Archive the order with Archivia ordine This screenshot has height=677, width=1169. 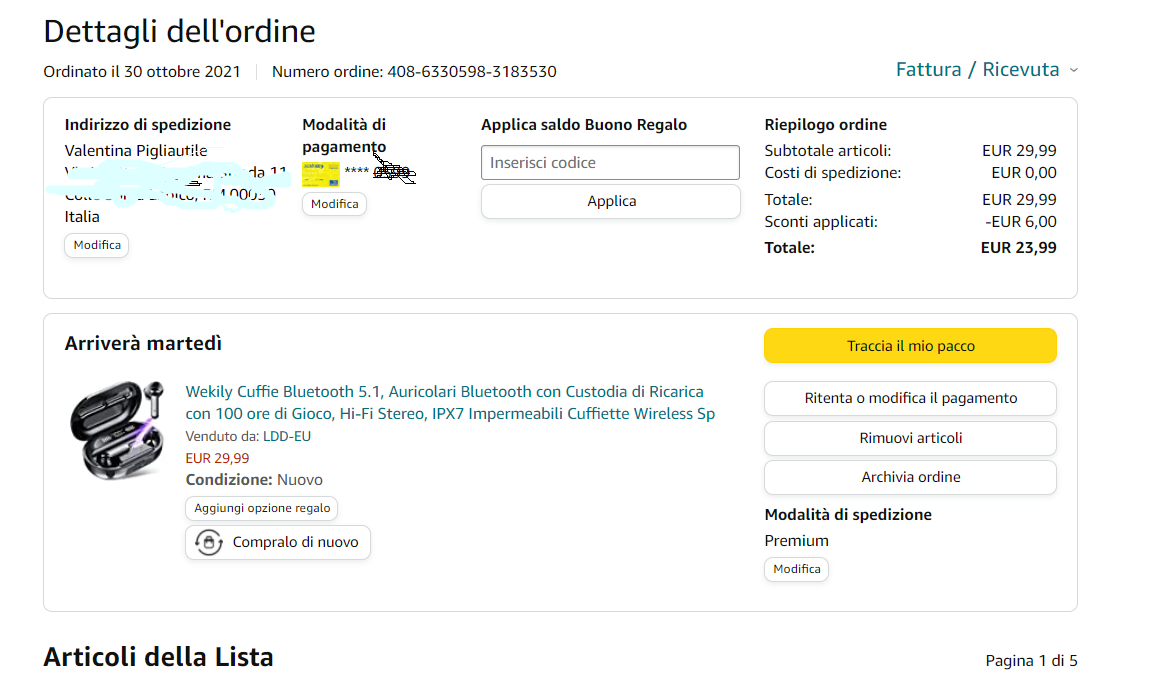point(910,477)
